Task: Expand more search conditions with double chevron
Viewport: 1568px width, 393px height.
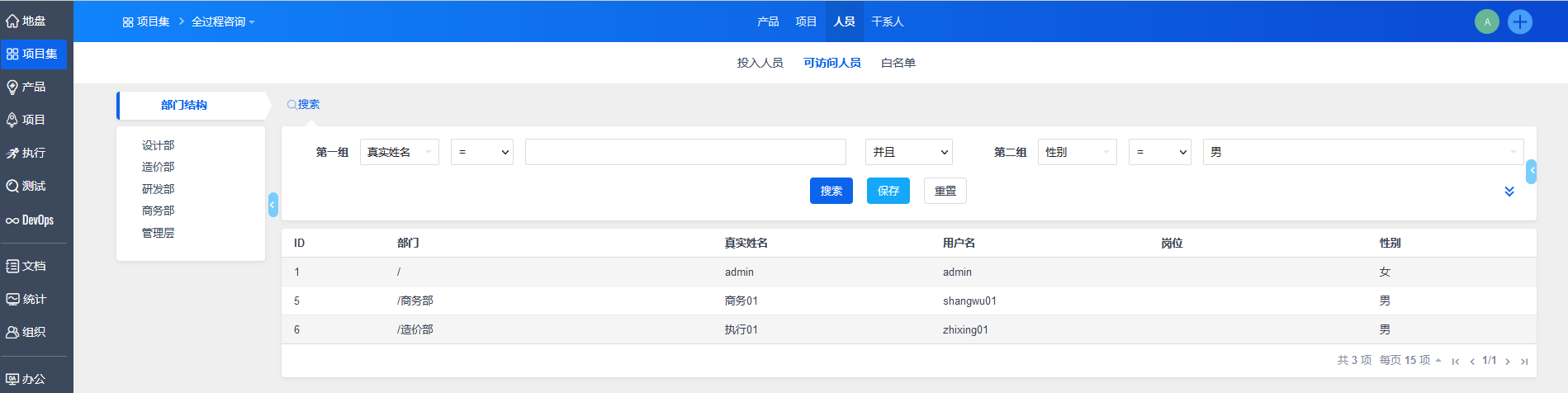Action: (x=1509, y=192)
